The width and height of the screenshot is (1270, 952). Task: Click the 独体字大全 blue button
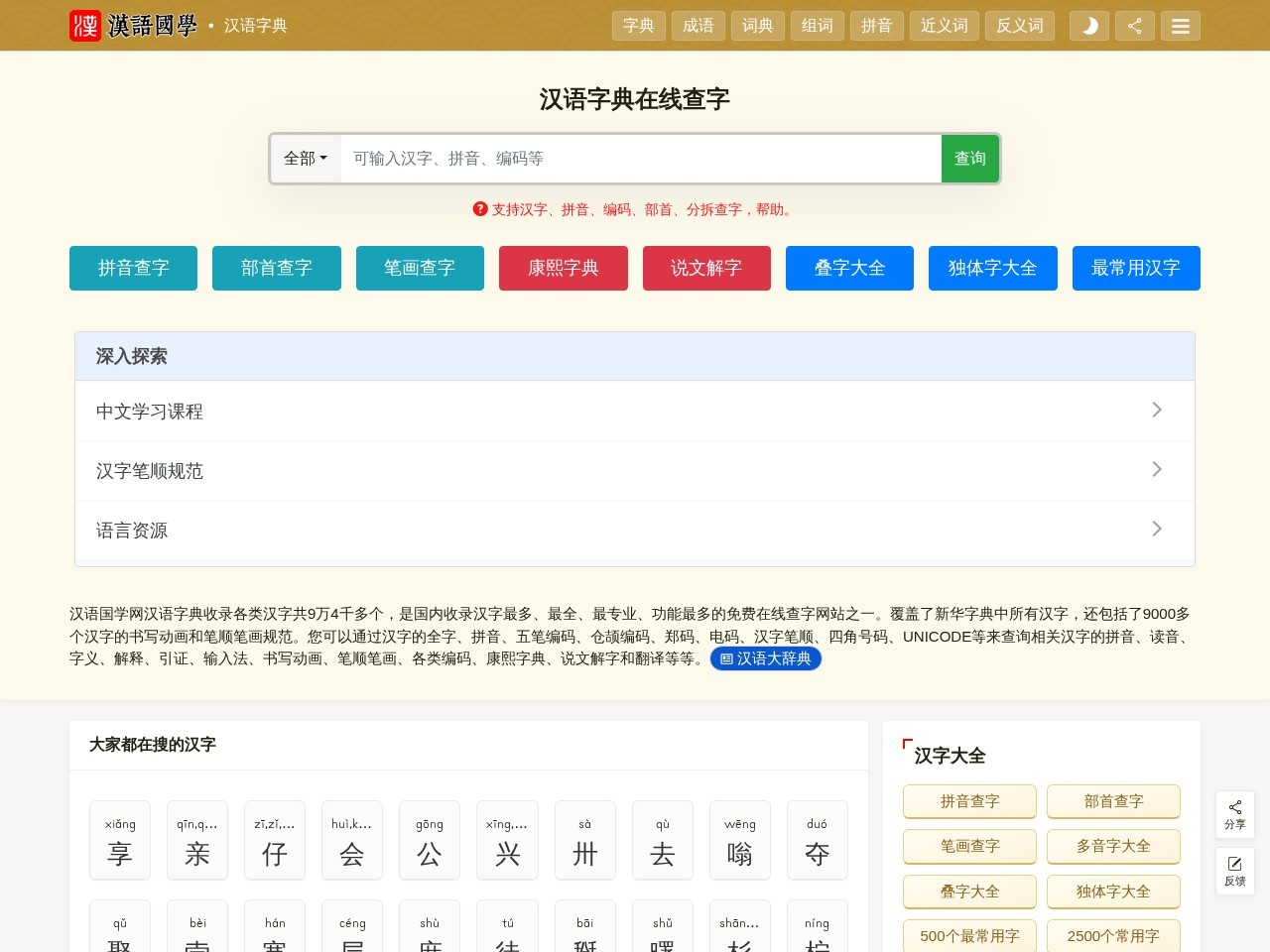coord(993,268)
